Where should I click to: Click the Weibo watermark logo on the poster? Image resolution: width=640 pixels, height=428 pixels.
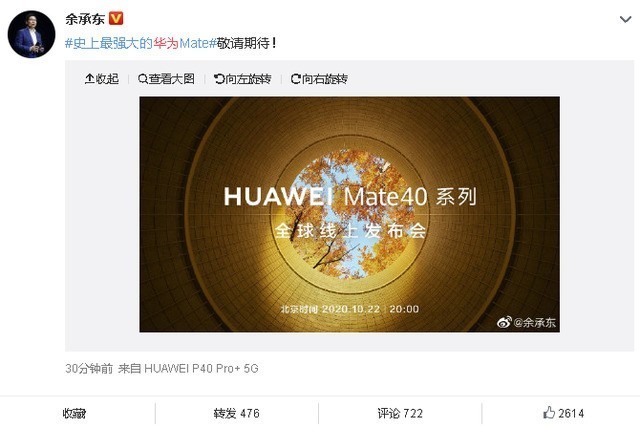pos(504,322)
